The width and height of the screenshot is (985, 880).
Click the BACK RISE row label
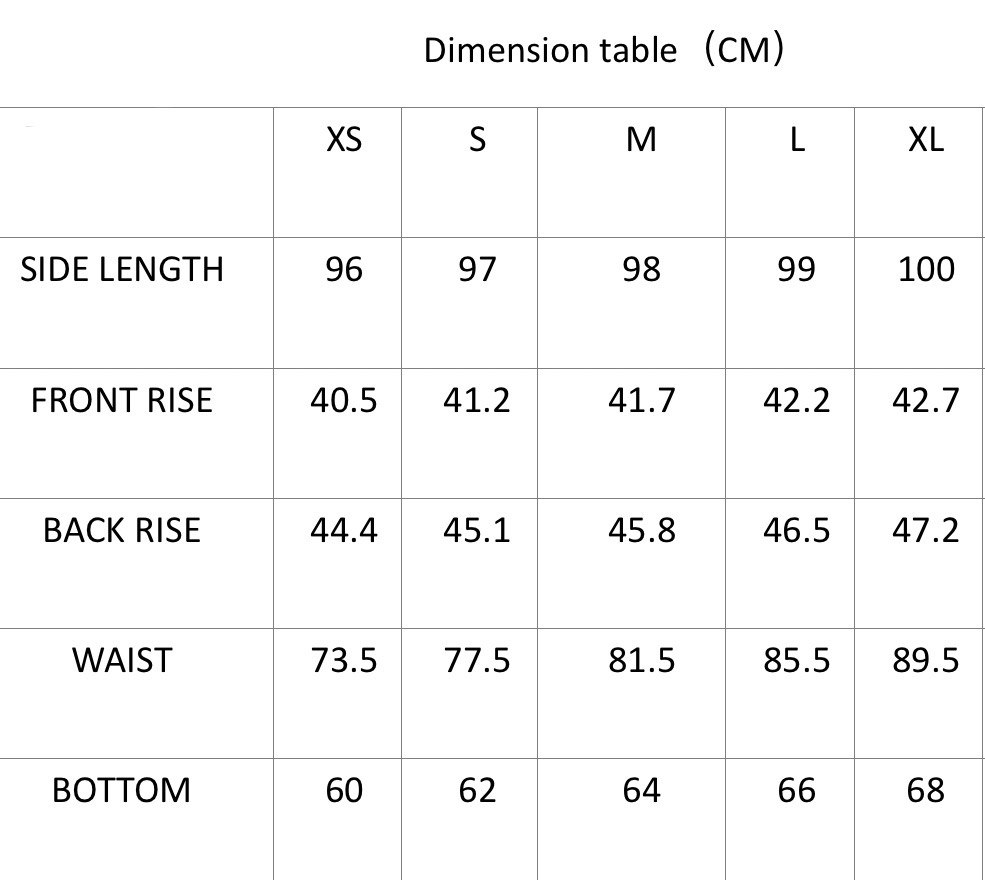tap(122, 530)
